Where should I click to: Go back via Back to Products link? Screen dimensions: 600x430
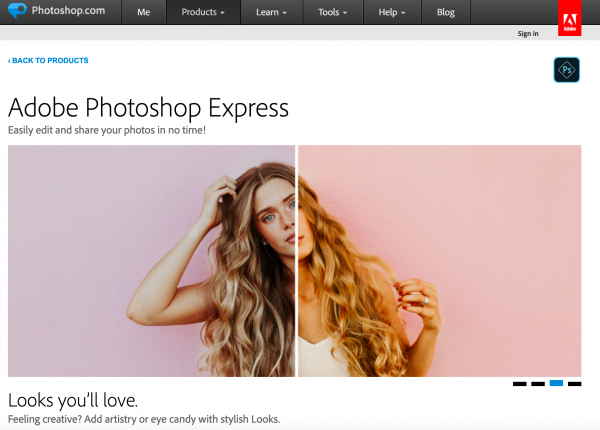48,60
